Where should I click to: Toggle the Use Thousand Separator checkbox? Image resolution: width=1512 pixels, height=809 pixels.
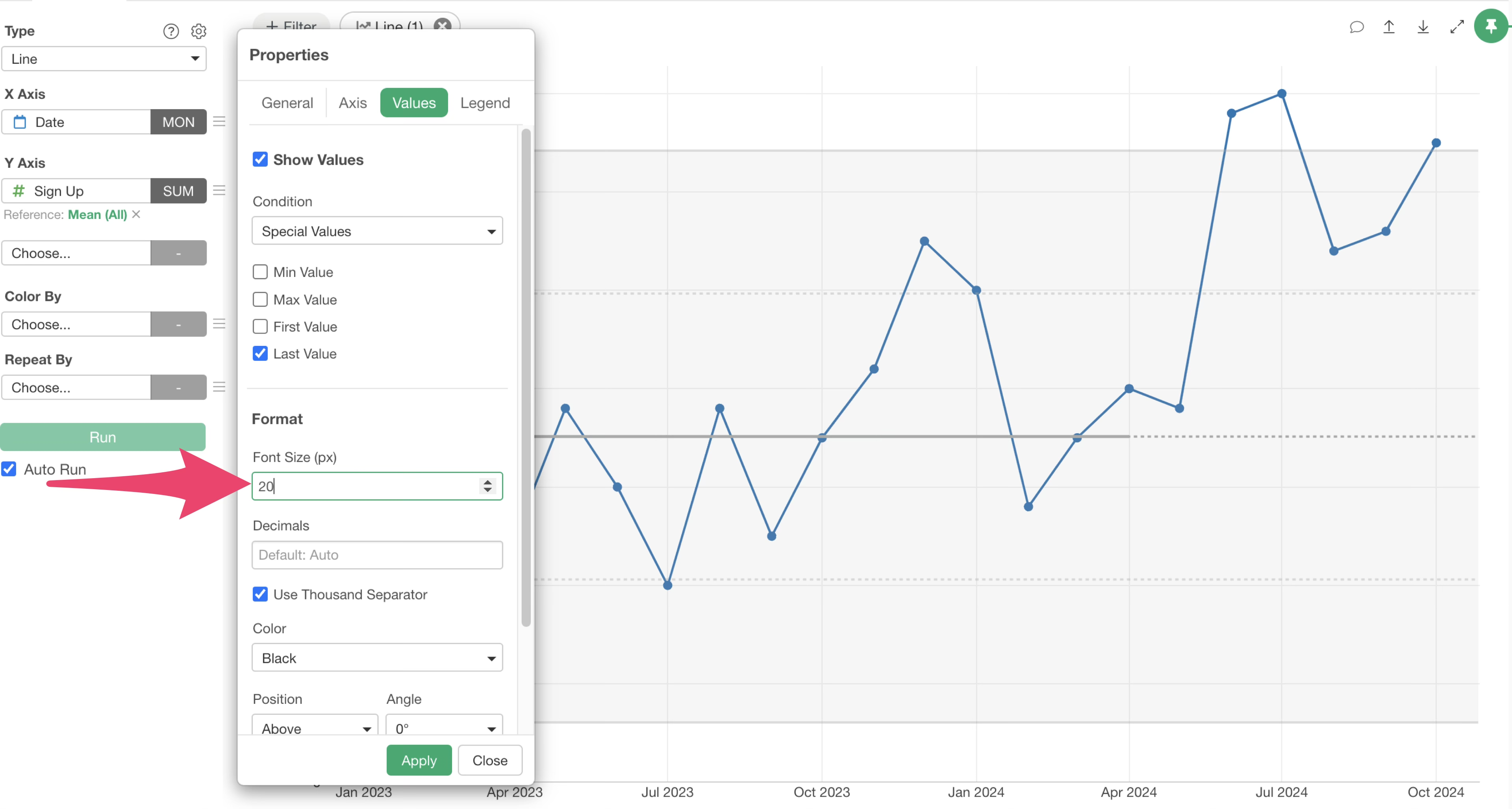coord(260,594)
